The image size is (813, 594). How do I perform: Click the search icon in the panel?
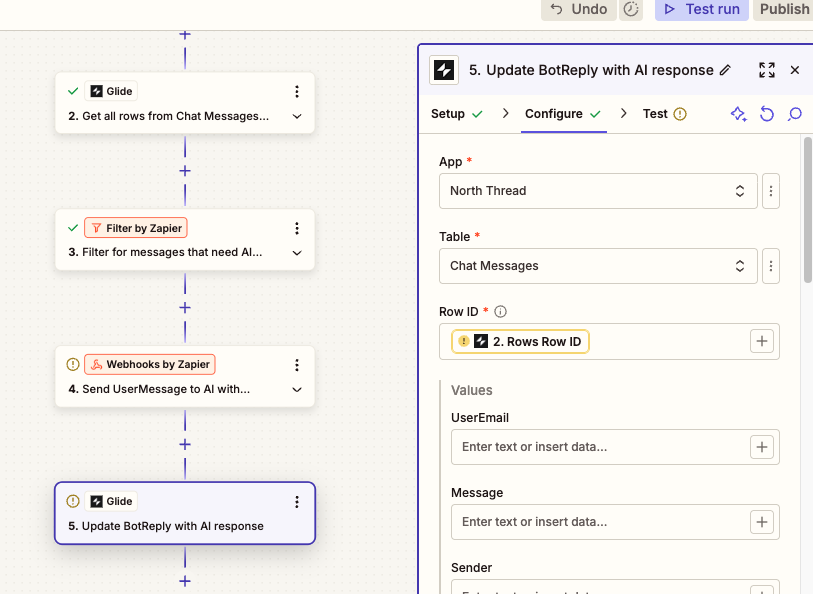coord(795,114)
